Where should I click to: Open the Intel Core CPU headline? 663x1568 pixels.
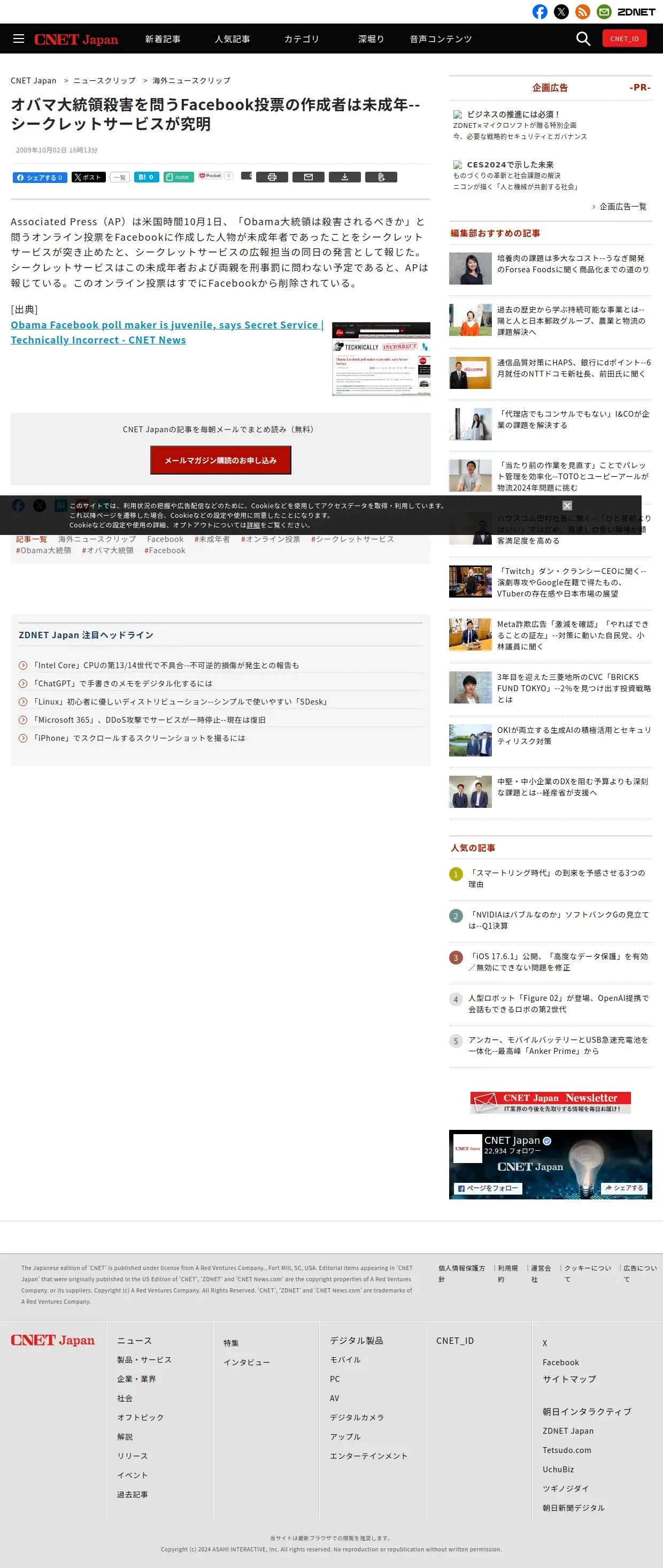point(165,666)
